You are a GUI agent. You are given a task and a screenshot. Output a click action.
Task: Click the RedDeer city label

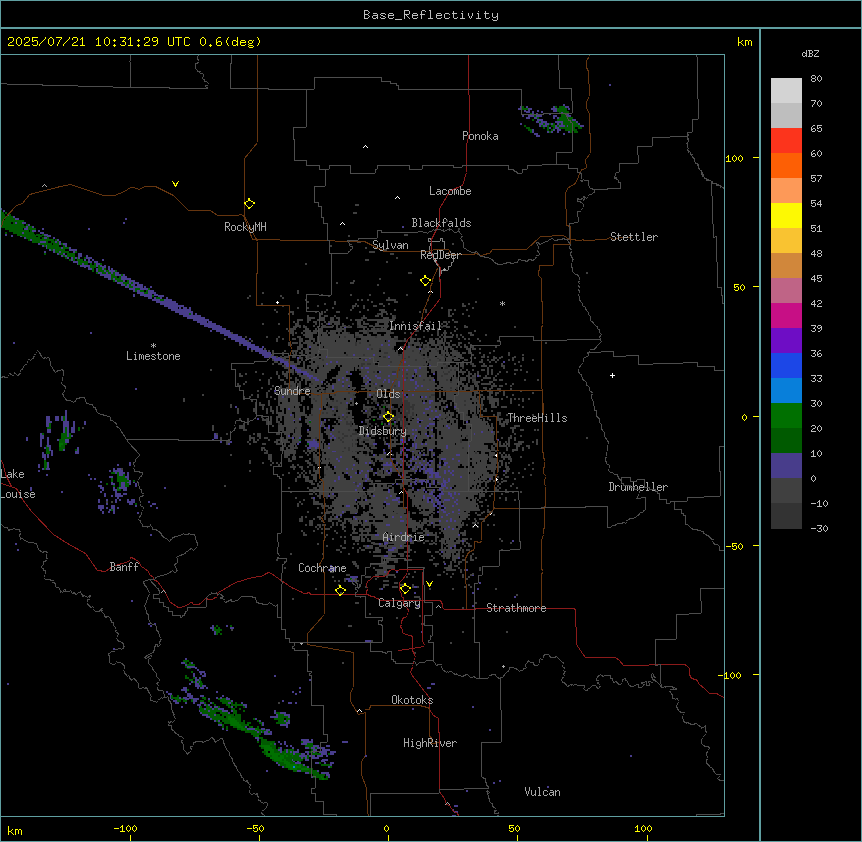(440, 255)
